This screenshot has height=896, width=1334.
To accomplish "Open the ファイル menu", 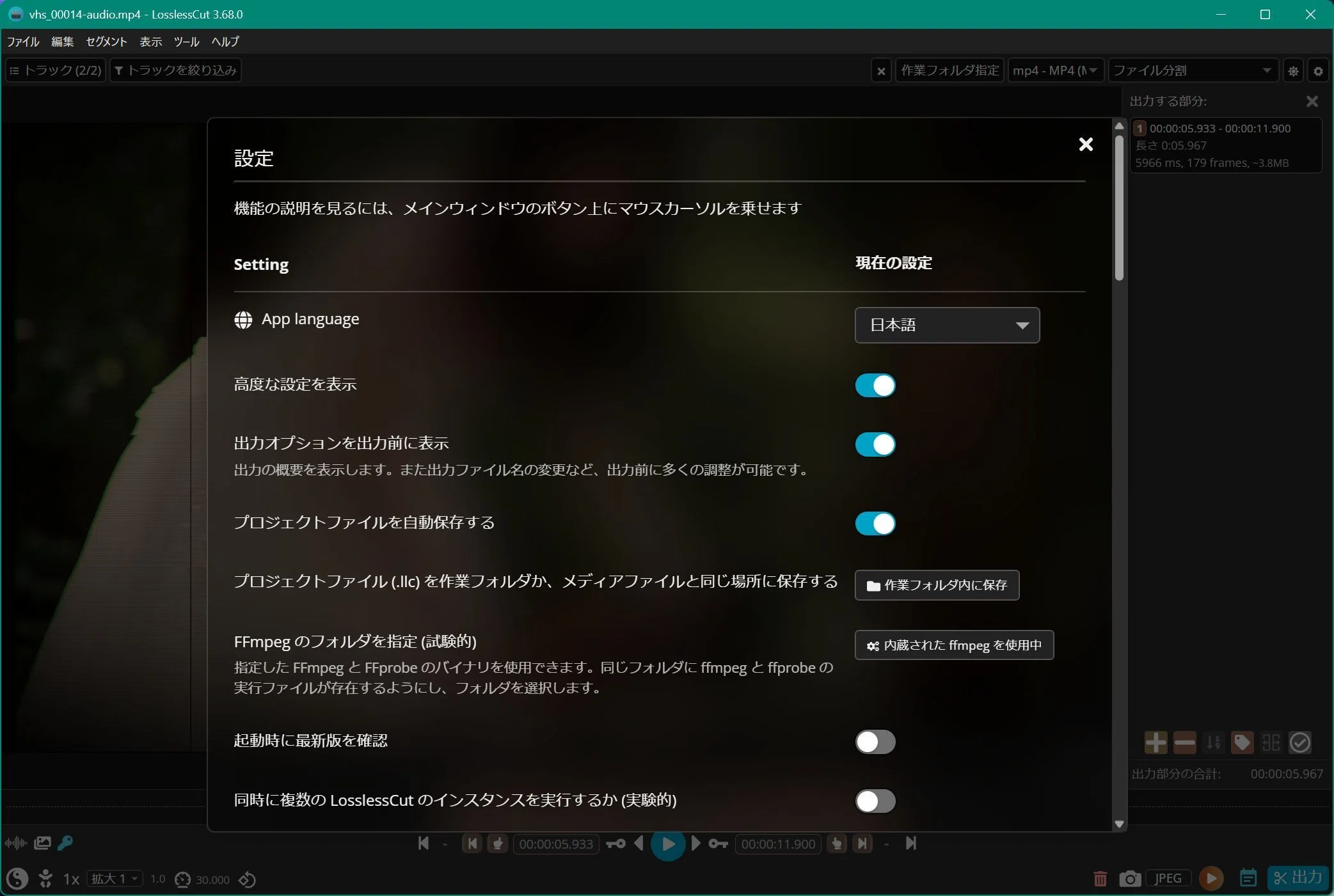I will point(23,42).
